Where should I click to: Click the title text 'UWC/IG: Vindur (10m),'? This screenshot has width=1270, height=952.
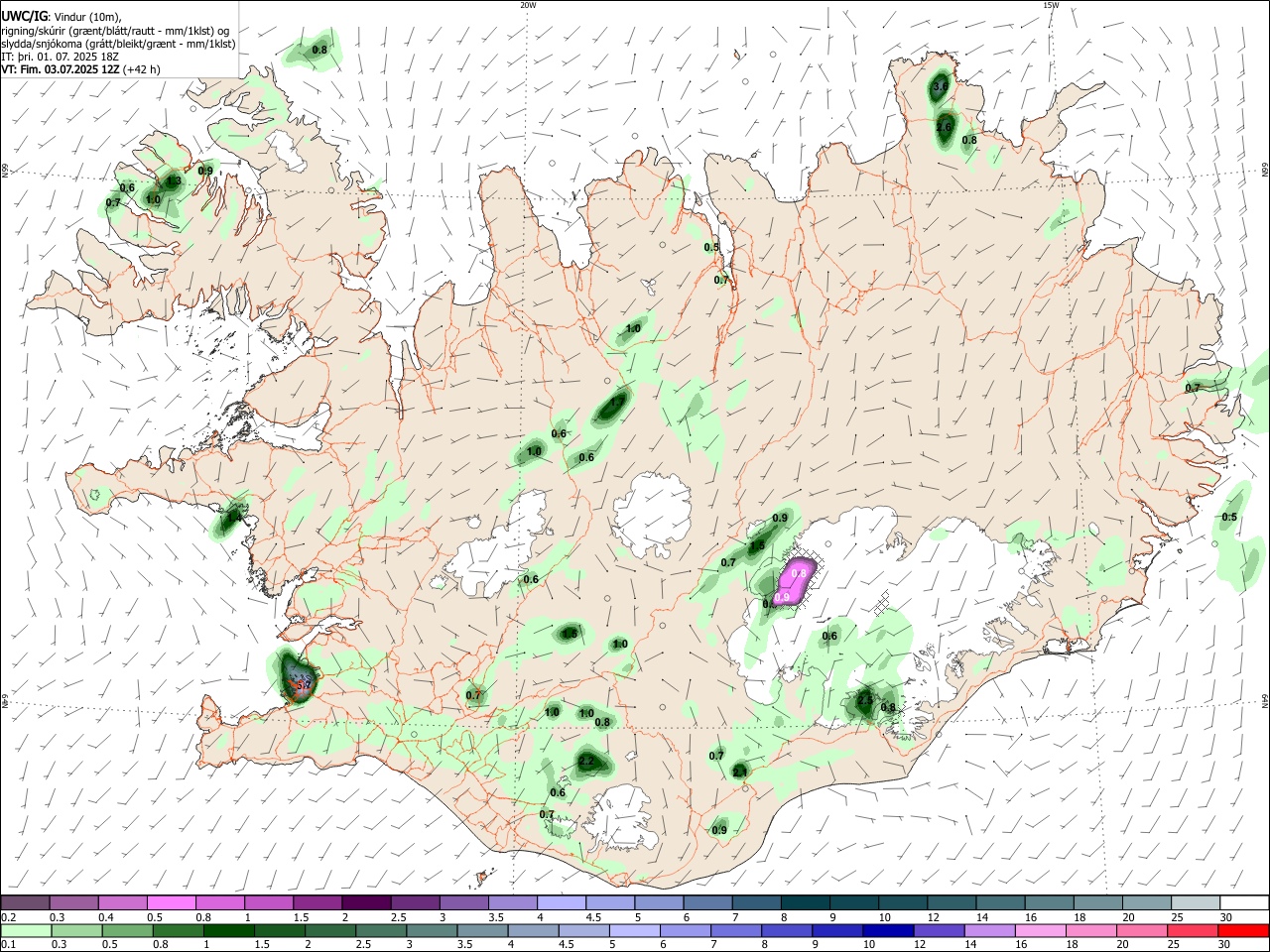pos(61,17)
